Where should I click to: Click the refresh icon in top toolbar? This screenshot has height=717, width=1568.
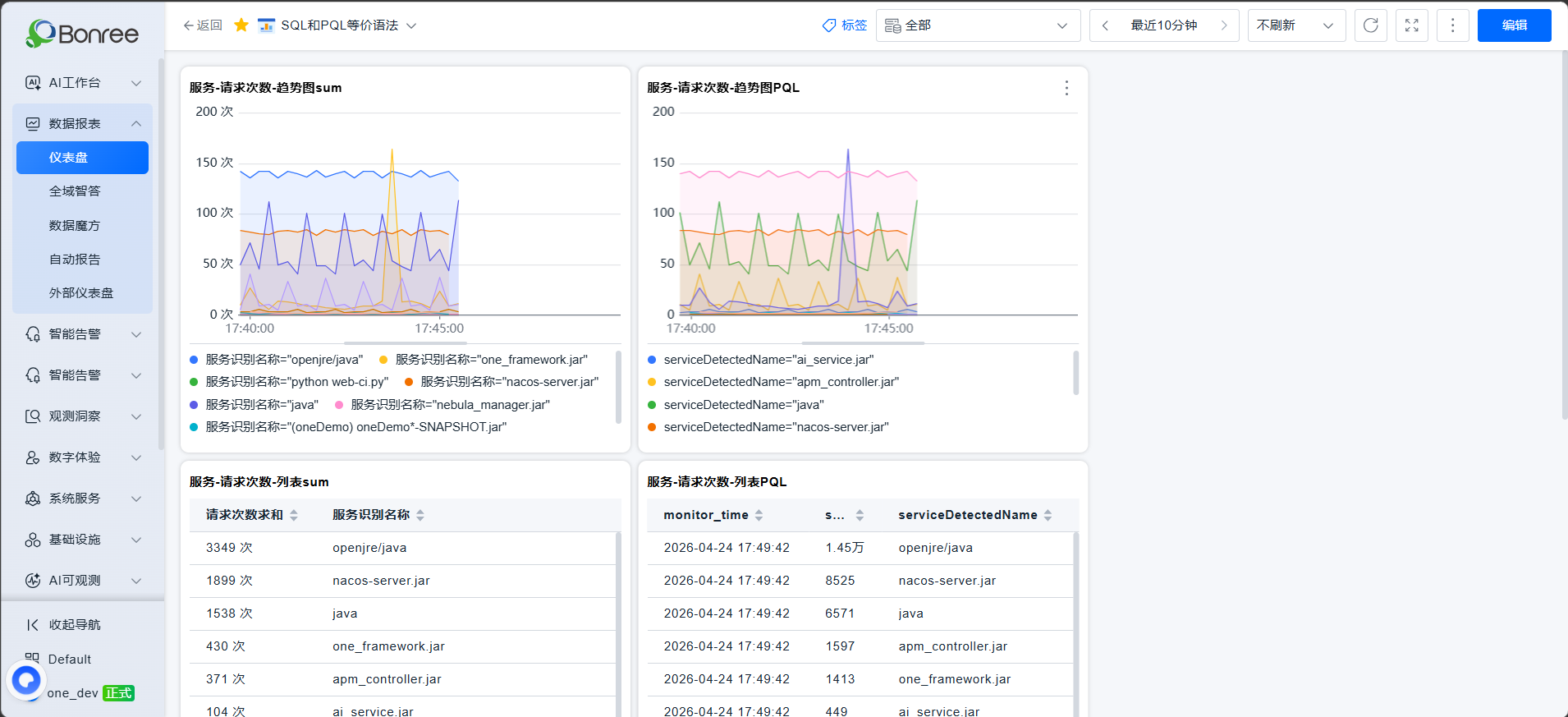coord(1370,25)
